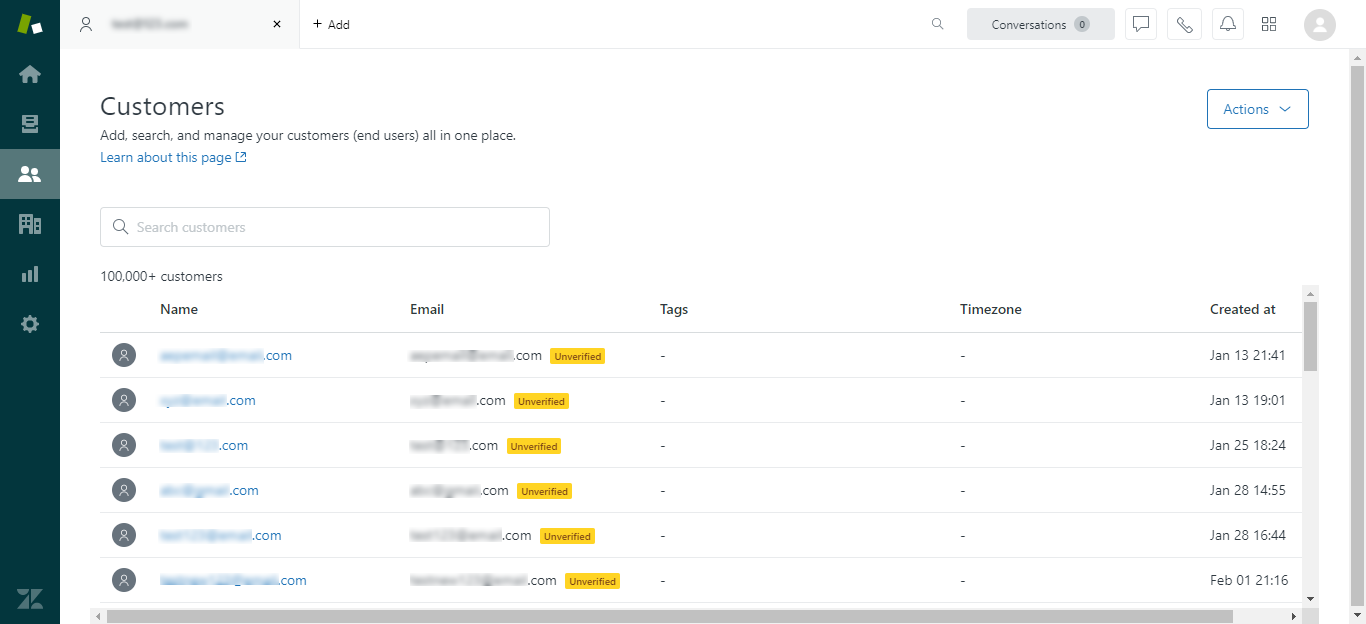This screenshot has width=1366, height=624.
Task: Open the Organizations icon in sidebar
Action: click(x=30, y=224)
